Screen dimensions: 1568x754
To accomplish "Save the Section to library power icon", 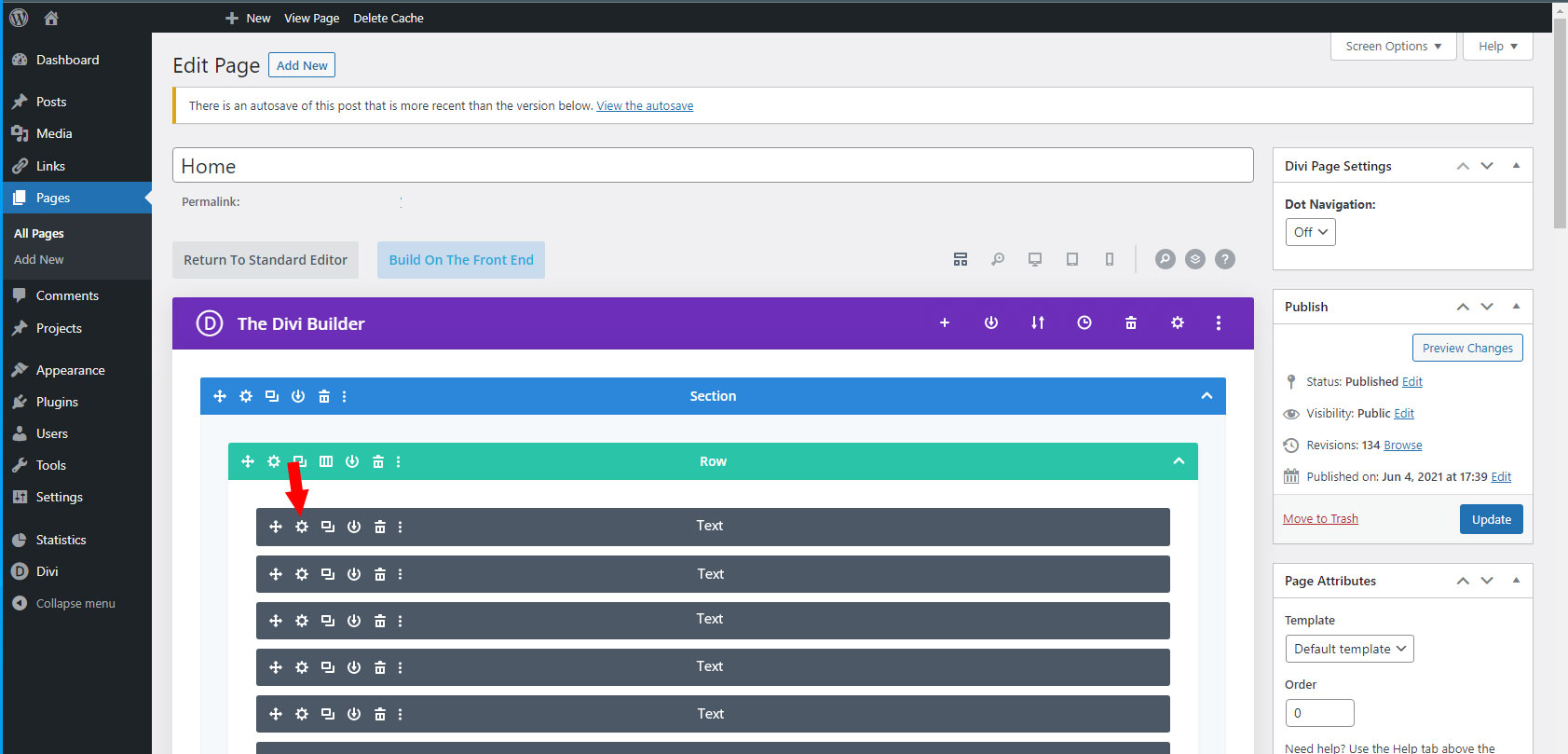I will tap(298, 396).
